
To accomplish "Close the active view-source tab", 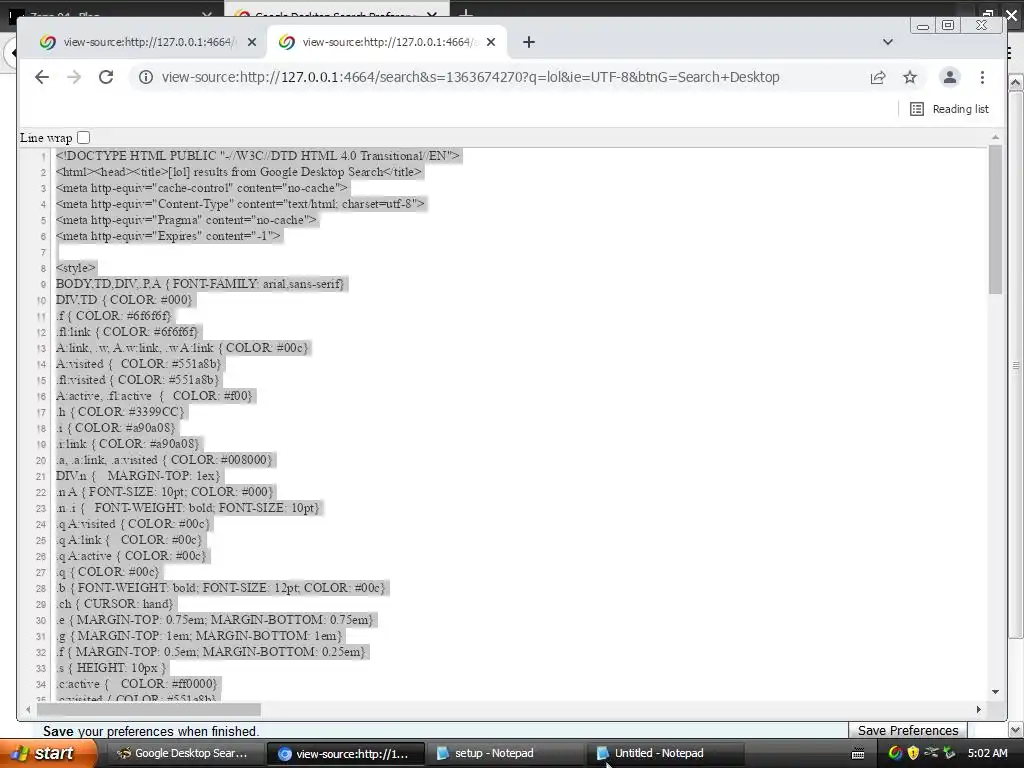I will point(491,42).
